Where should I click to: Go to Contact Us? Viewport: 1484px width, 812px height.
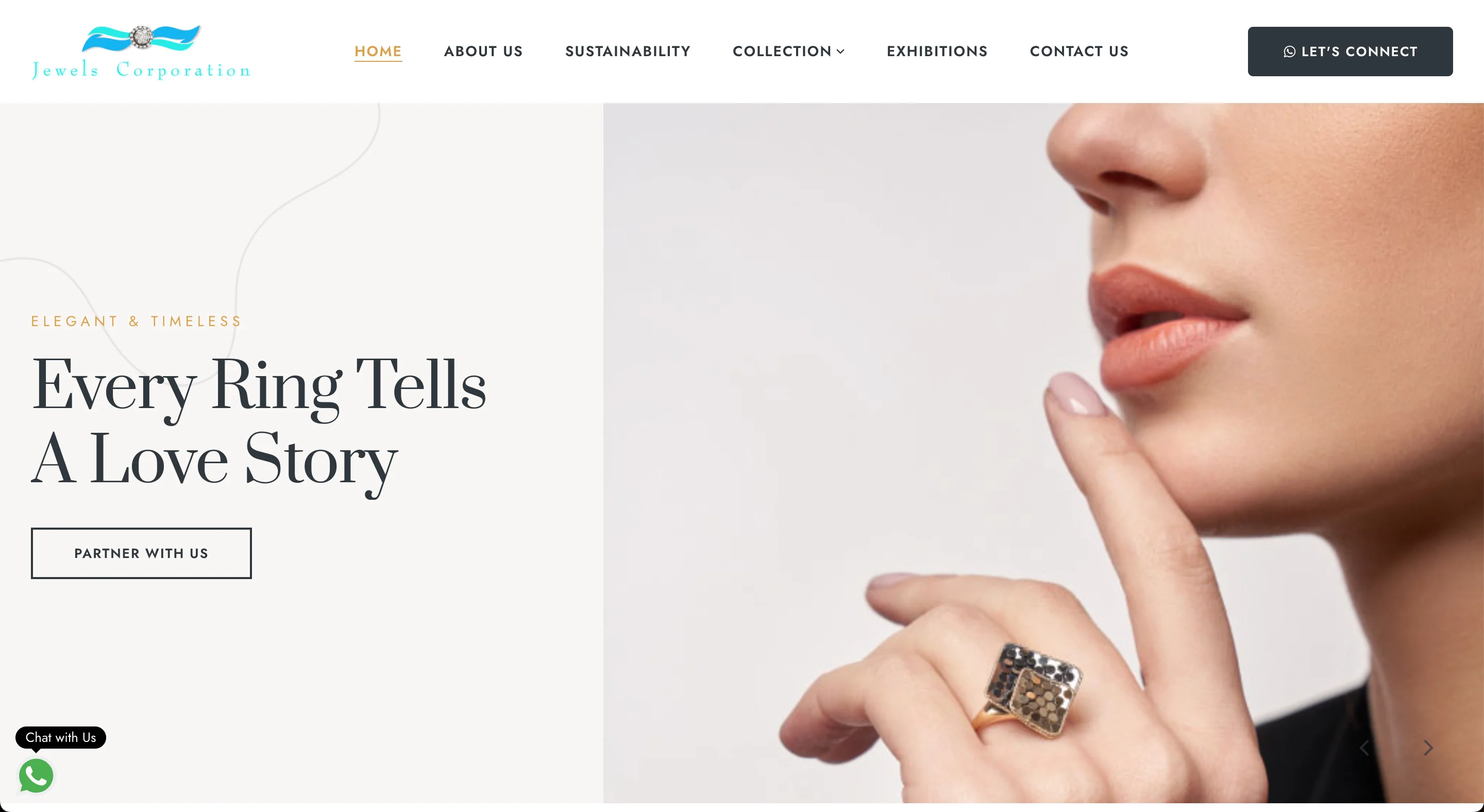tap(1078, 51)
